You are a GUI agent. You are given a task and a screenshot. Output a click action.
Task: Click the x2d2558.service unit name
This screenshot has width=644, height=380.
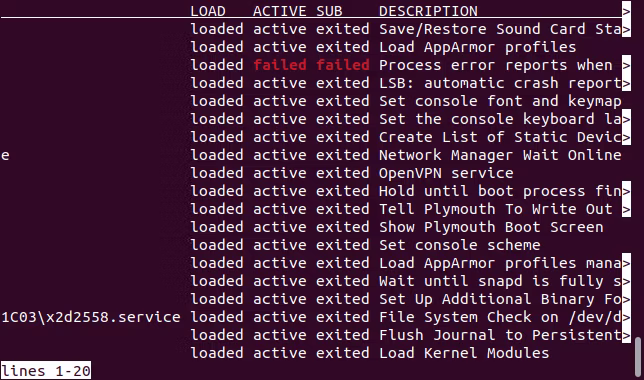click(x=91, y=317)
